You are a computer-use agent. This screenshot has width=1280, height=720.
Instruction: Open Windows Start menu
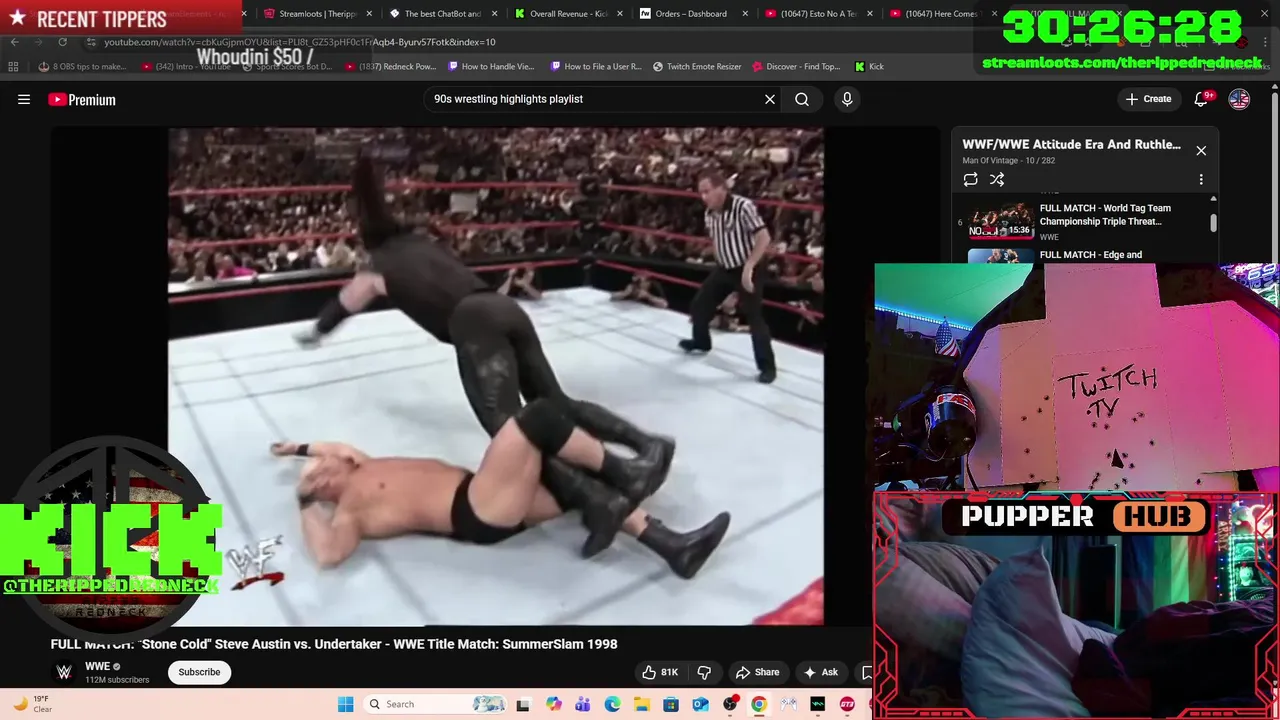point(345,704)
